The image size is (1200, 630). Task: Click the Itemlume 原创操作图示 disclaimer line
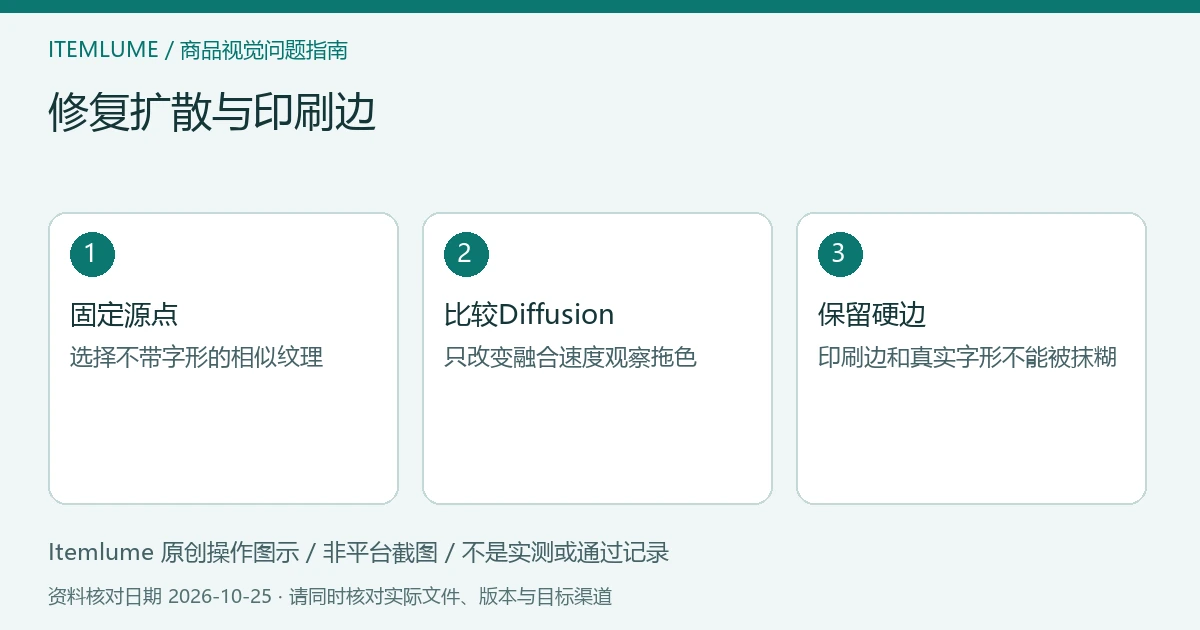(358, 552)
